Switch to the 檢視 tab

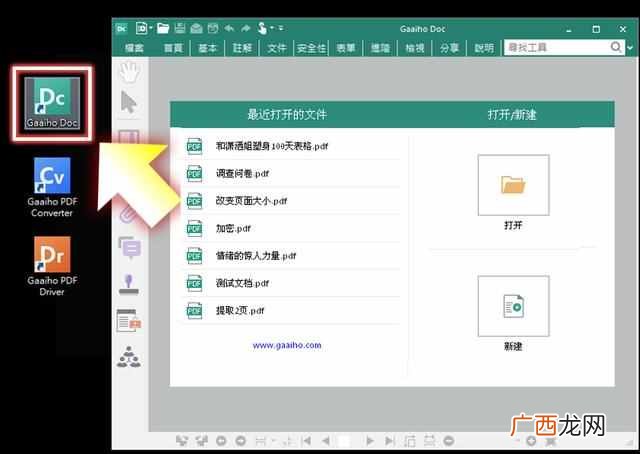point(415,48)
